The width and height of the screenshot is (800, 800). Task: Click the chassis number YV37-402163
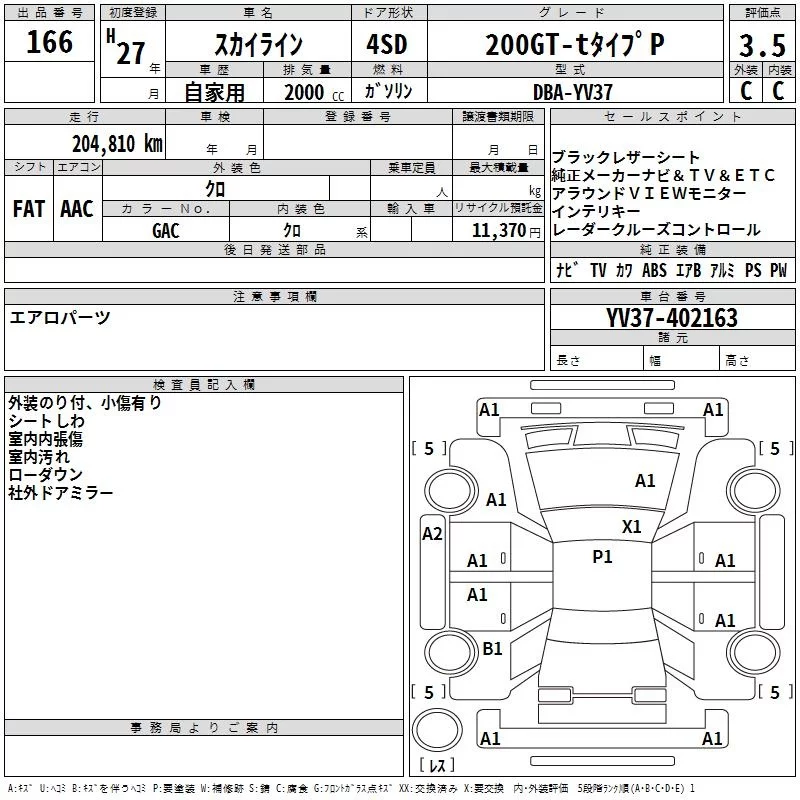pyautogui.click(x=672, y=318)
